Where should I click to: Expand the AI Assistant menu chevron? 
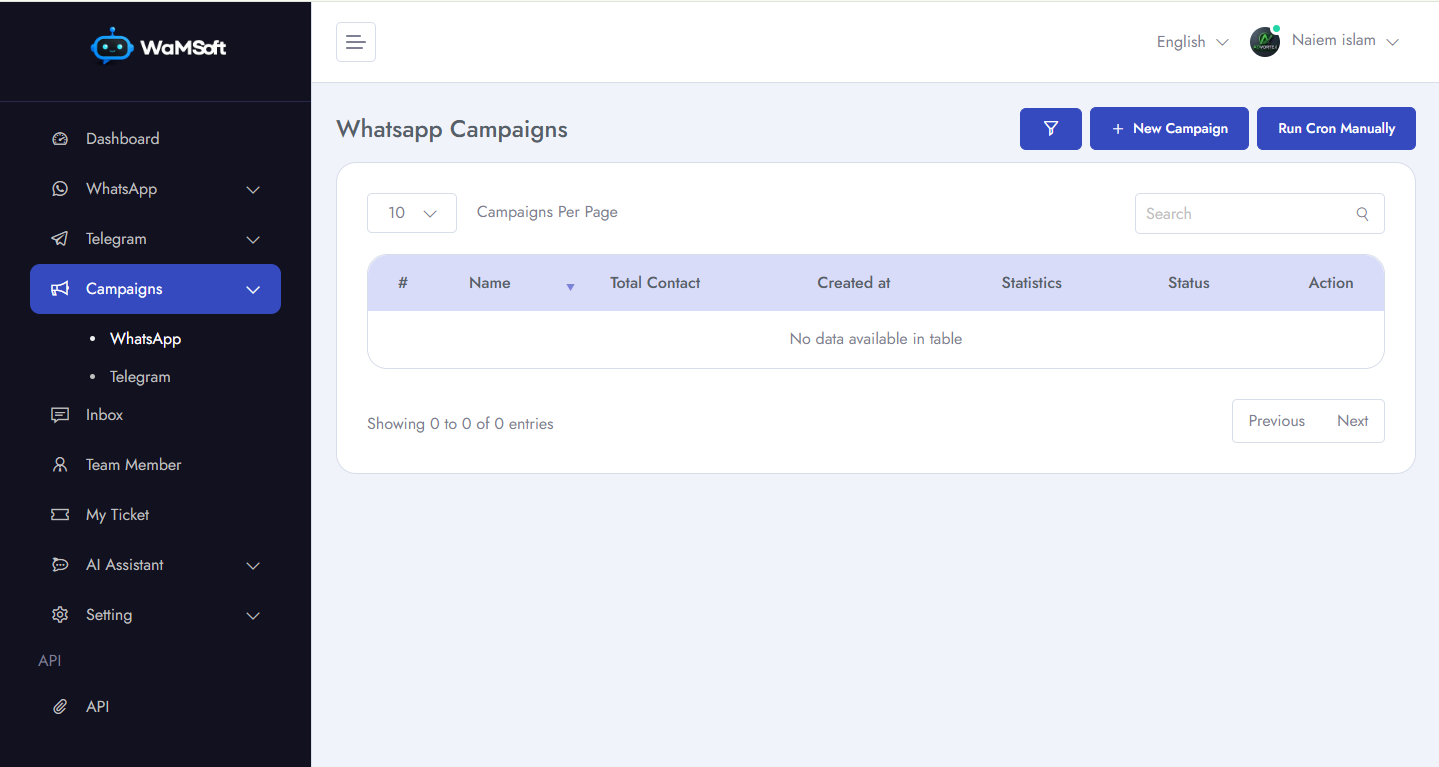[253, 566]
